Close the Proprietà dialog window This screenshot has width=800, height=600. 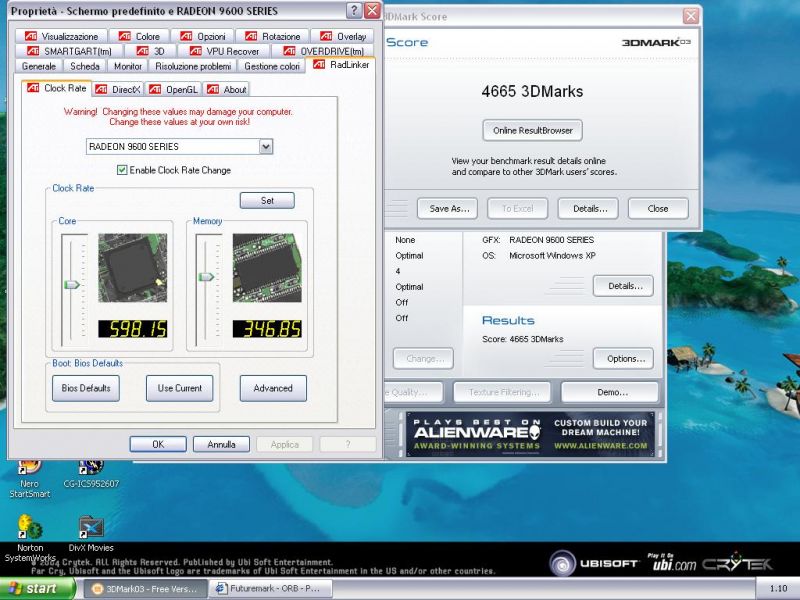(372, 10)
